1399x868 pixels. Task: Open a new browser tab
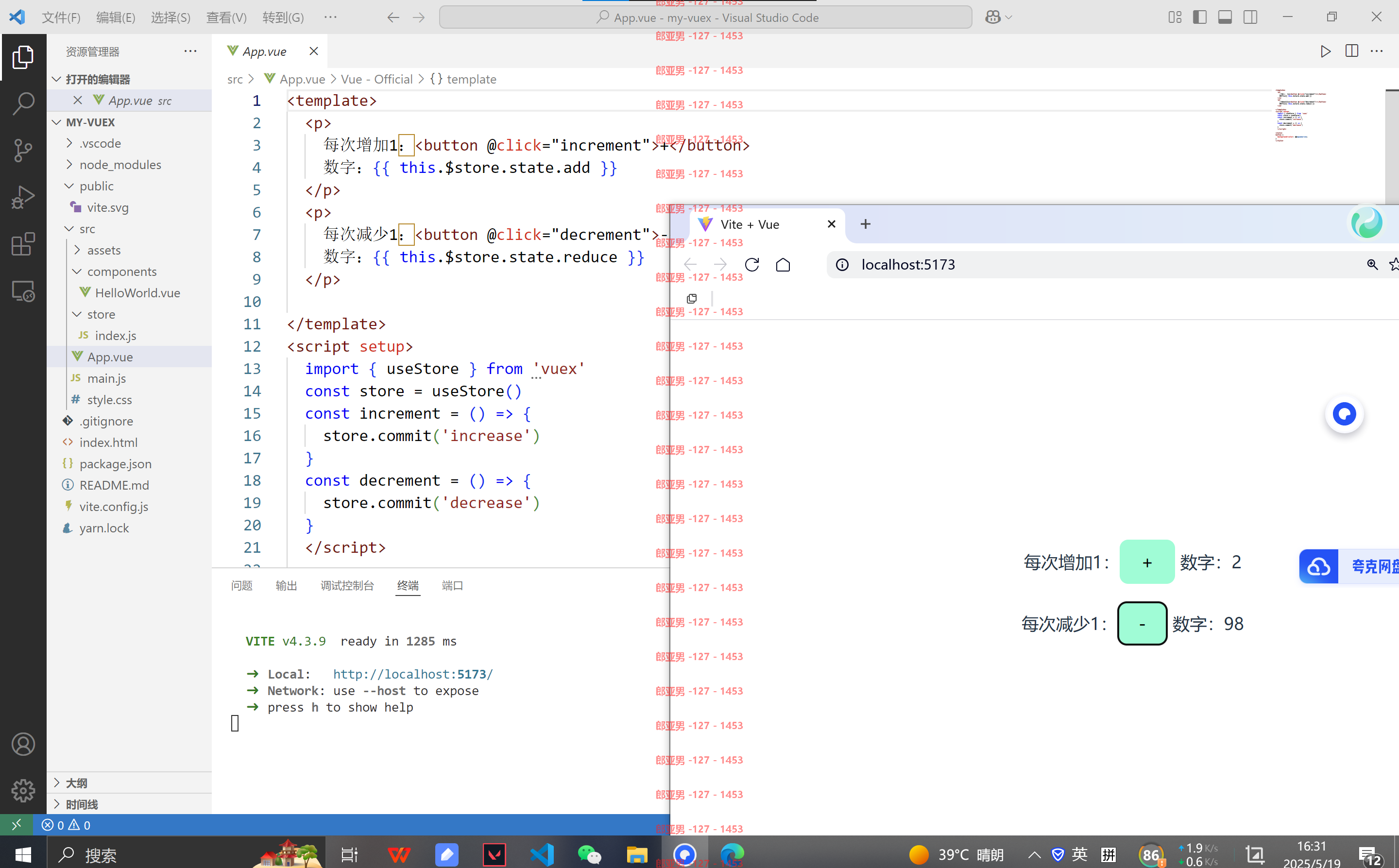tap(866, 224)
